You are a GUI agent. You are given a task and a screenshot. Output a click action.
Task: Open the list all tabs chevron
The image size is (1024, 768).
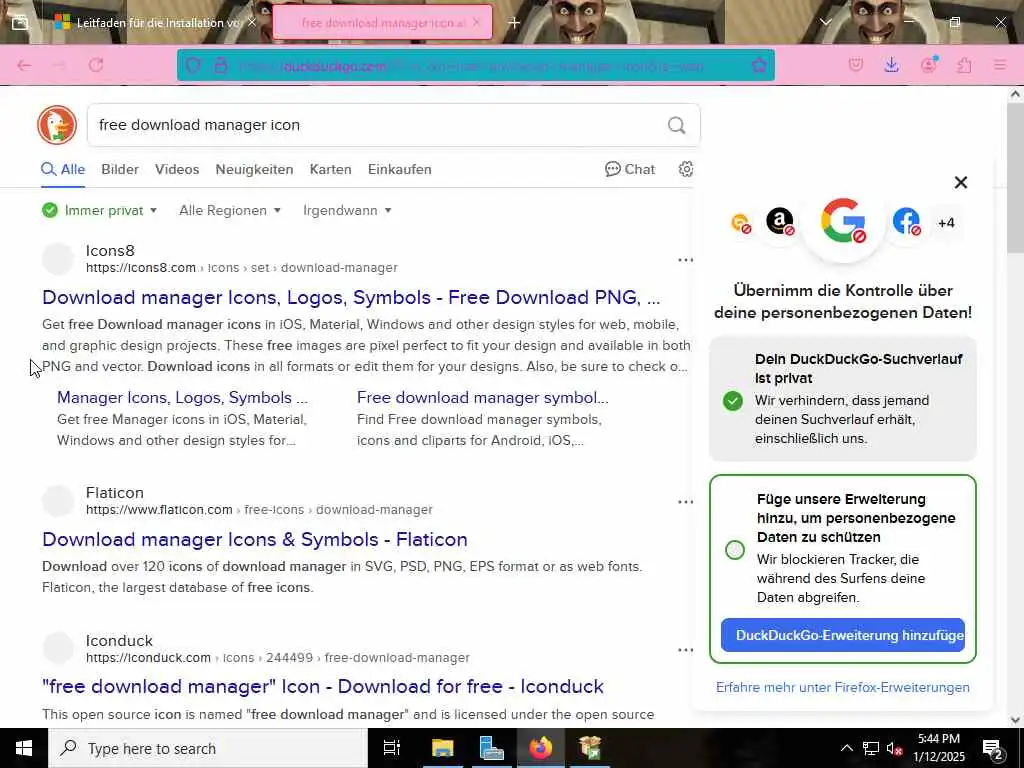click(x=825, y=22)
